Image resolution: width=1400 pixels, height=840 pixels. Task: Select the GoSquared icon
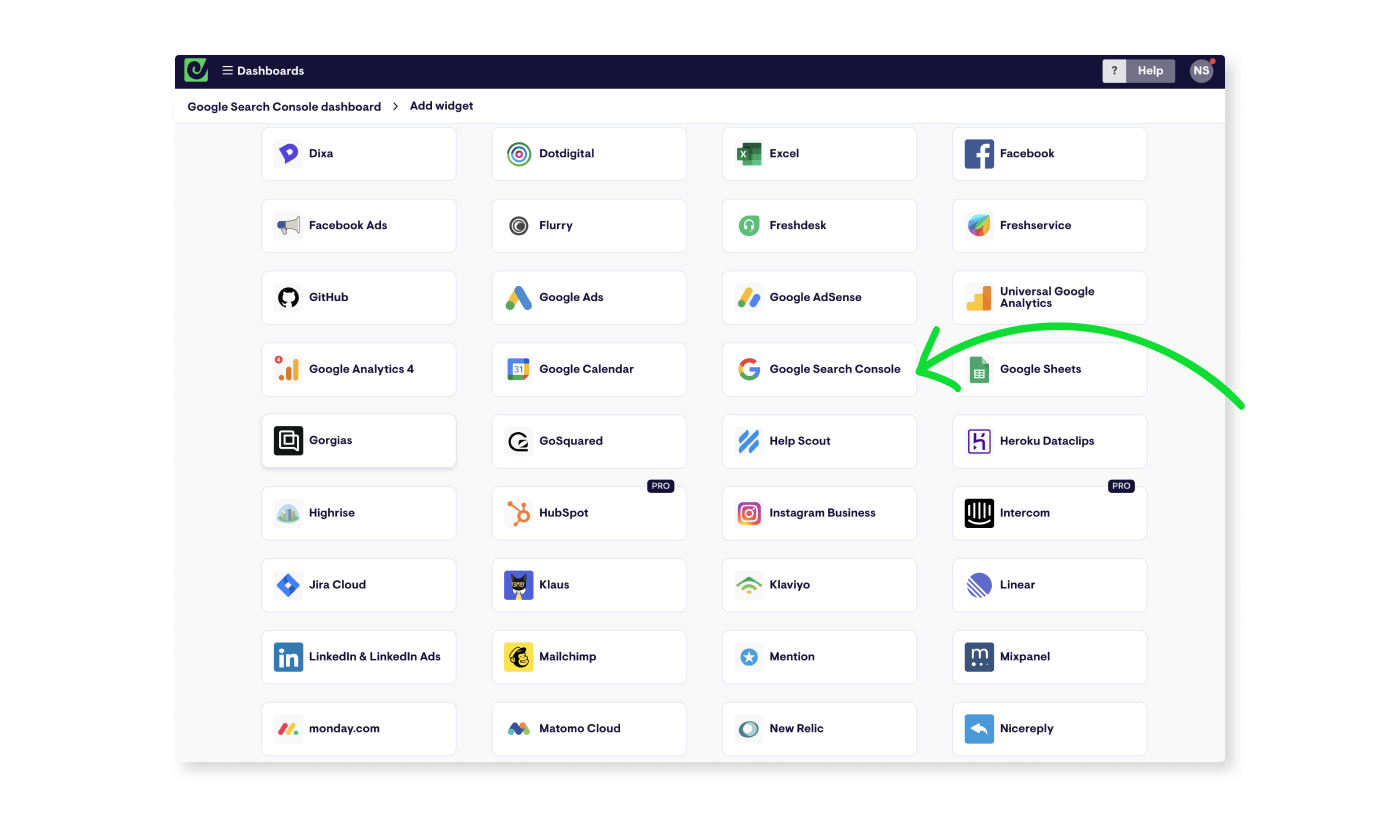click(x=519, y=441)
